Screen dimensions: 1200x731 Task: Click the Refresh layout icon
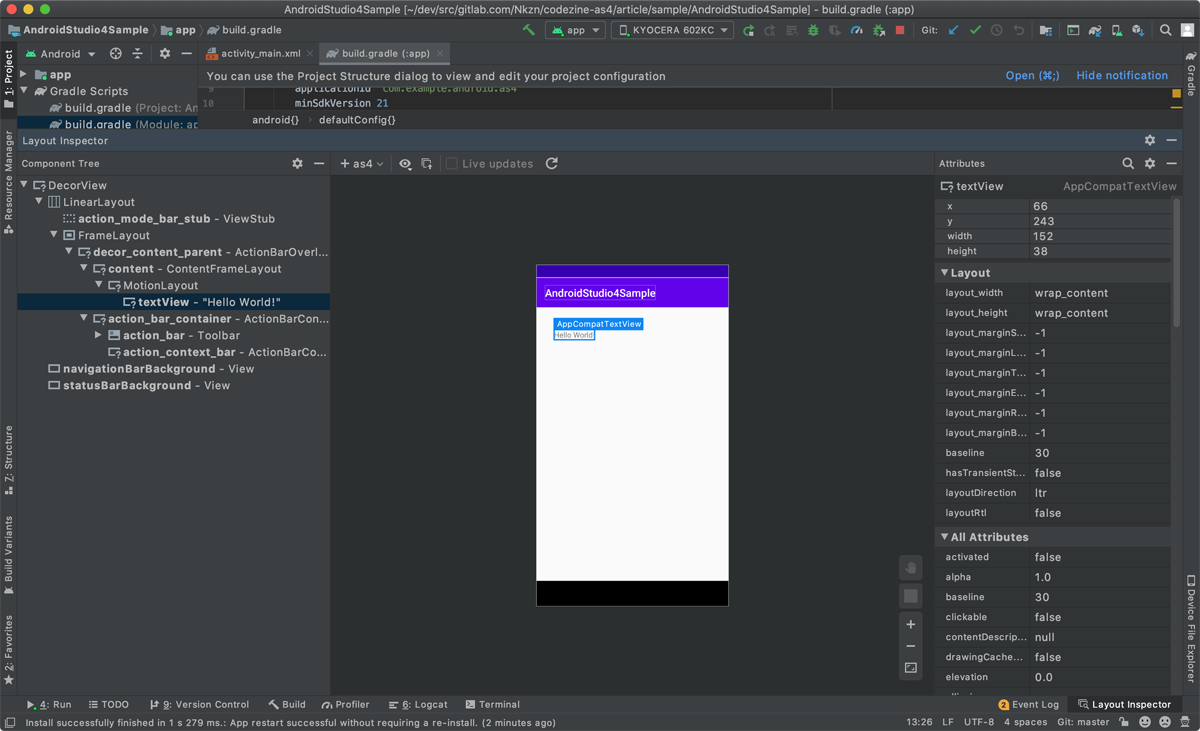pyautogui.click(x=552, y=163)
